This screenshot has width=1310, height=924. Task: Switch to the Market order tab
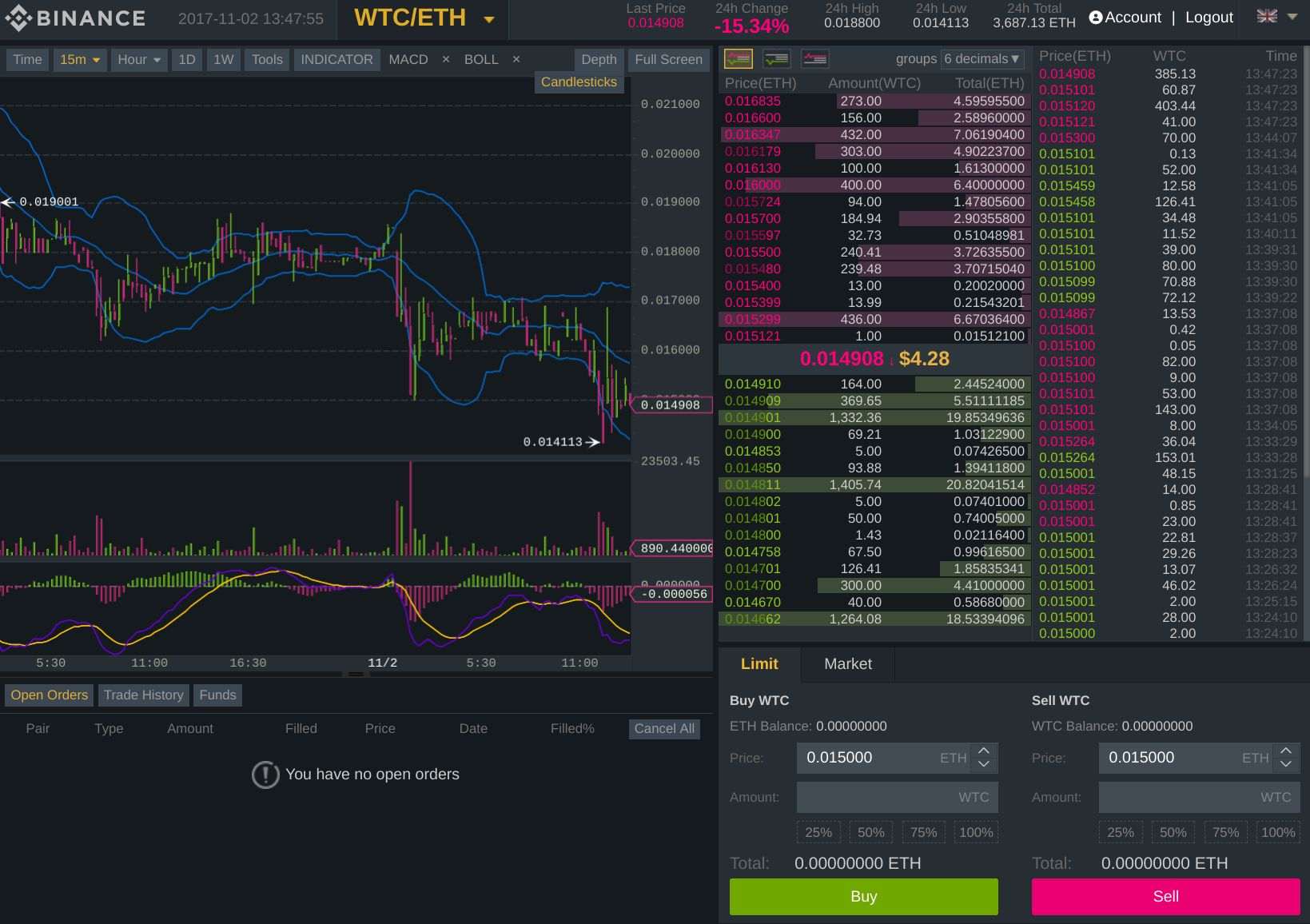click(x=847, y=664)
